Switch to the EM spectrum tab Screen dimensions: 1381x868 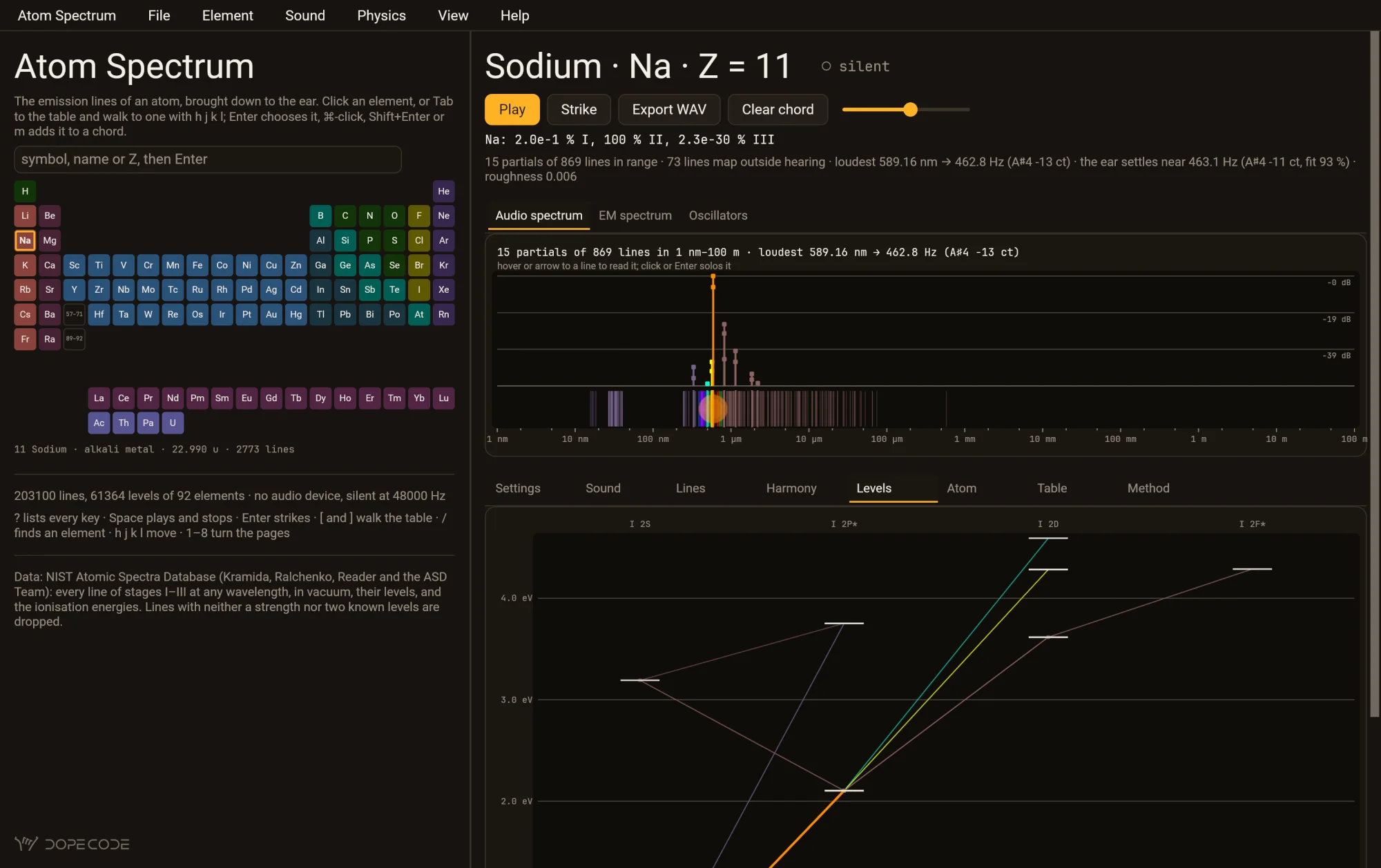pyautogui.click(x=635, y=215)
